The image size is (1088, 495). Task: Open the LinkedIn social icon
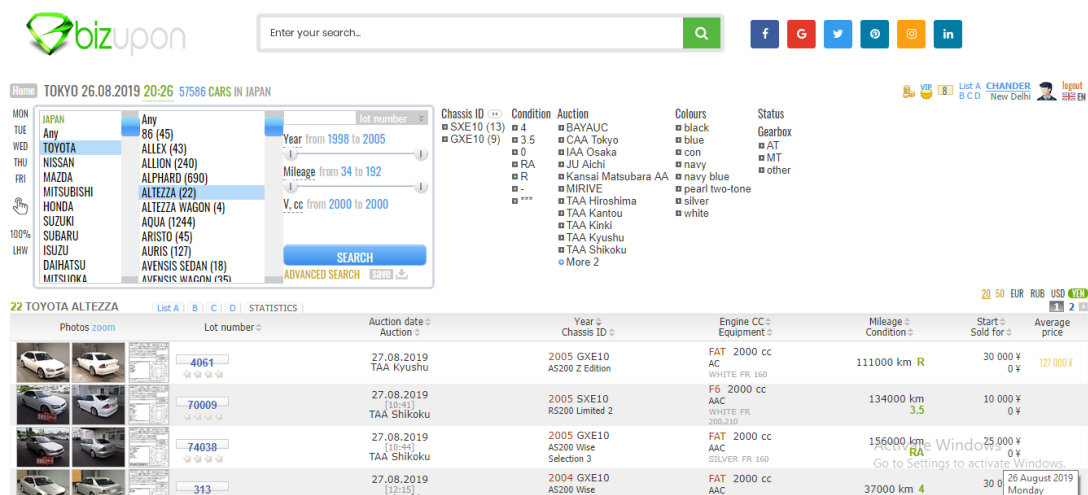tap(948, 34)
